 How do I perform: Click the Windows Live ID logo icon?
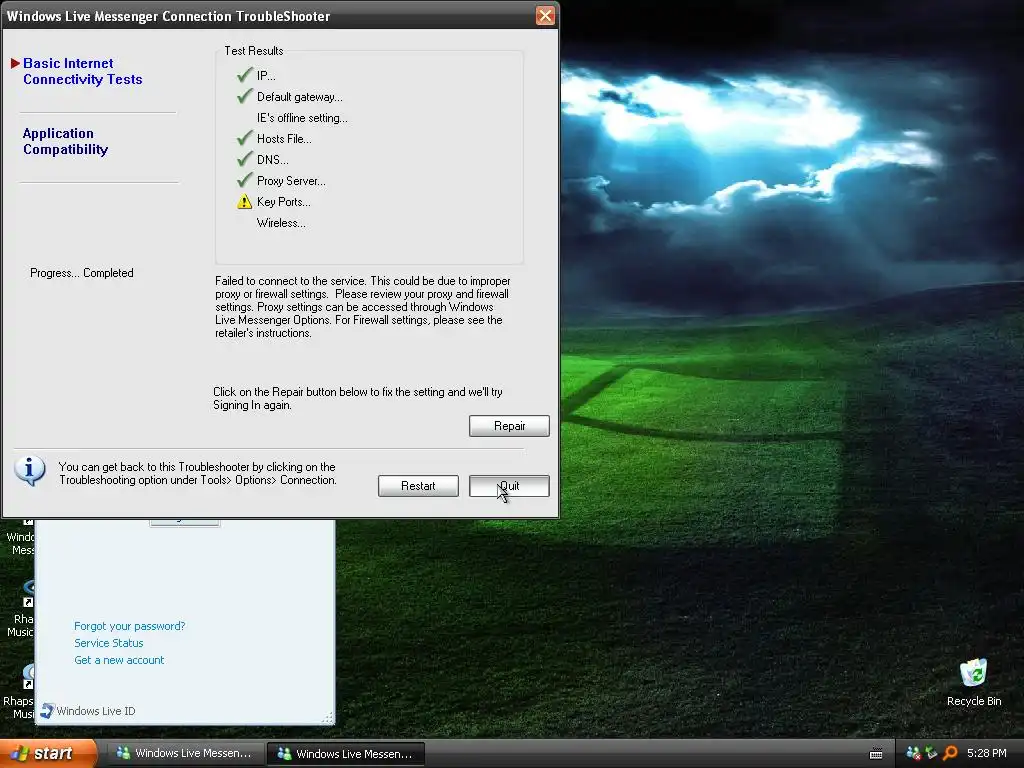point(47,711)
